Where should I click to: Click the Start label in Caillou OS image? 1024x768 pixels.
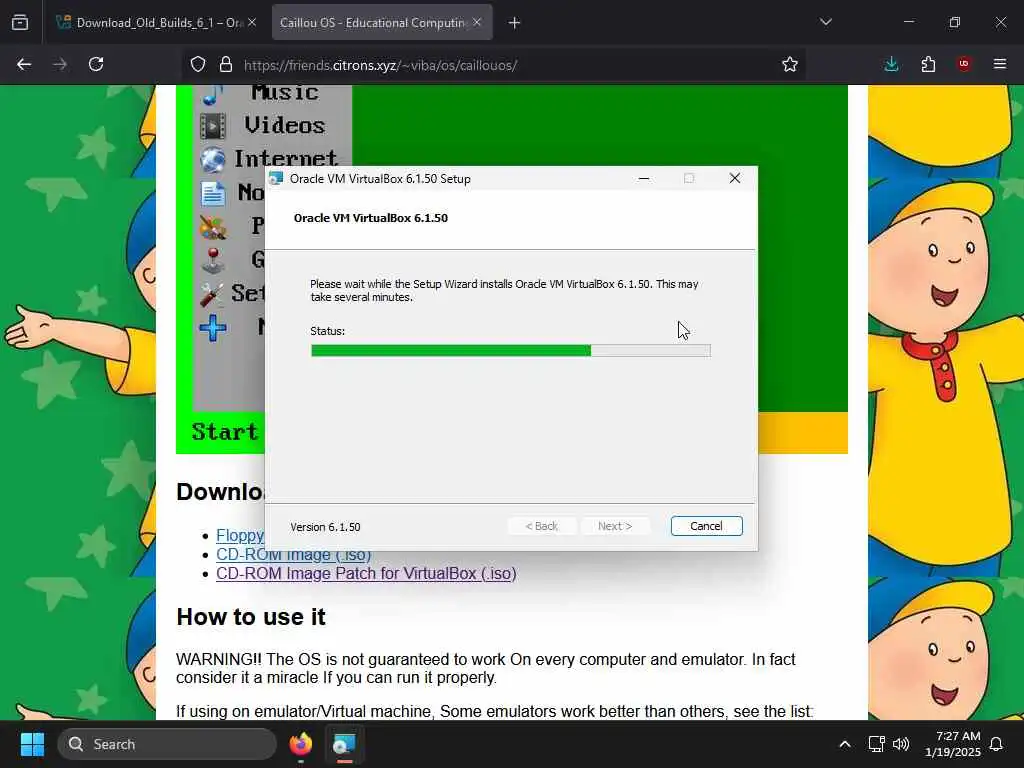pos(225,432)
